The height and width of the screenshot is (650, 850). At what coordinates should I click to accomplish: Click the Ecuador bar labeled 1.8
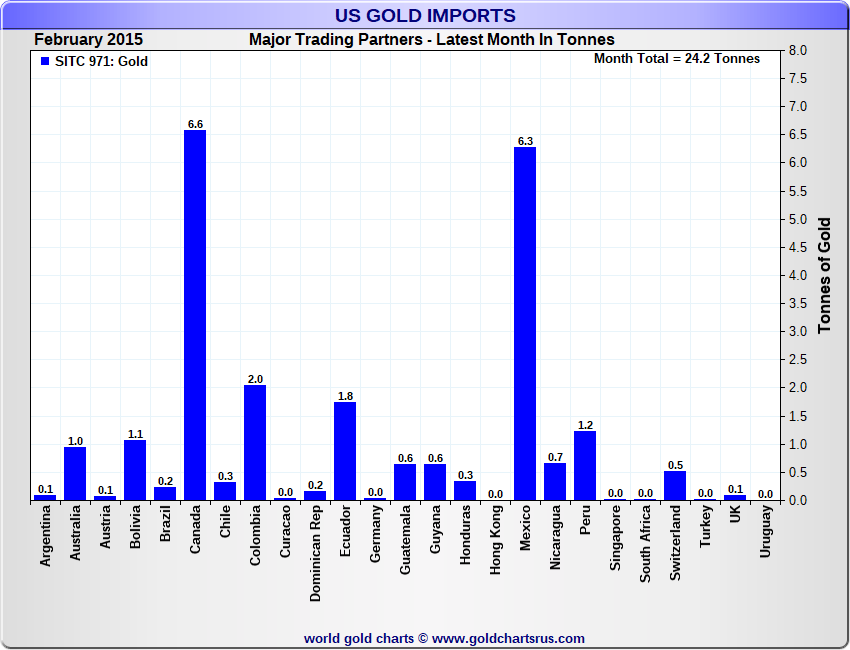click(345, 451)
